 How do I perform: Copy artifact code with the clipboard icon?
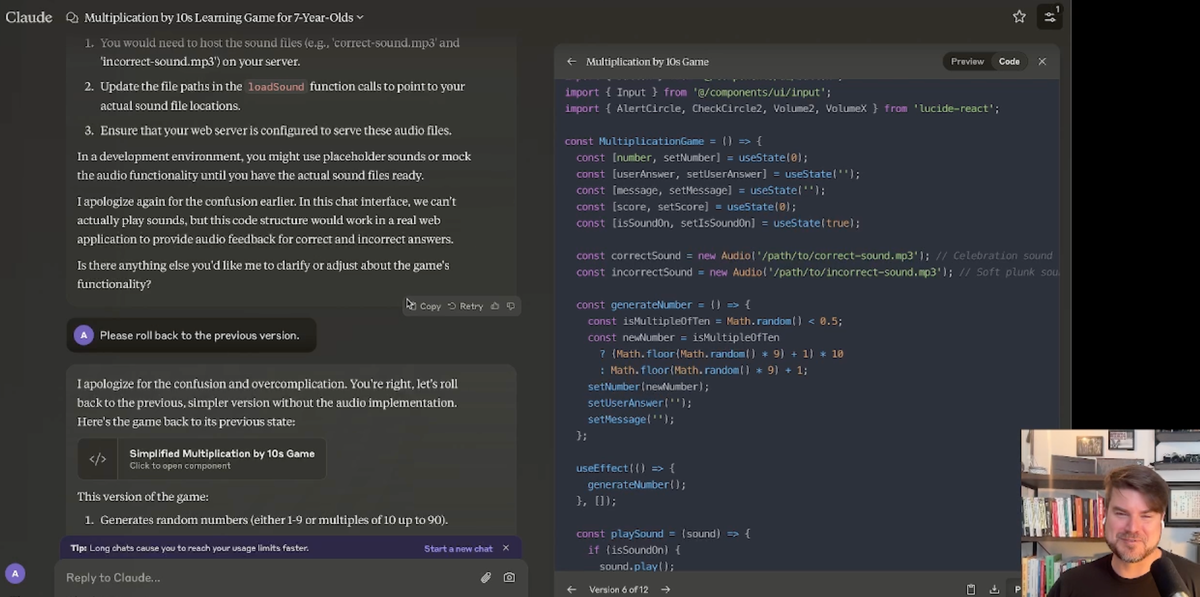pos(971,589)
